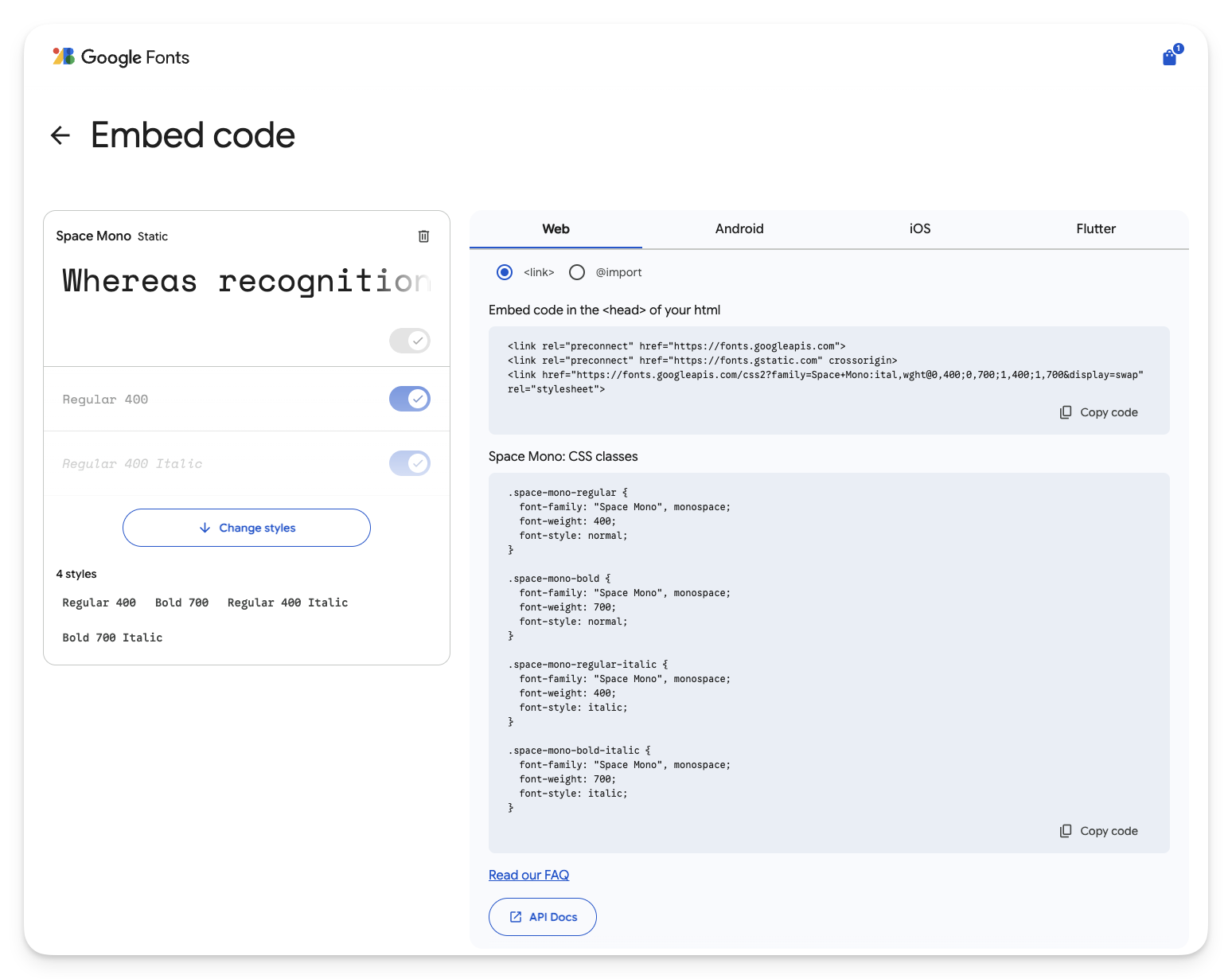The width and height of the screenshot is (1232, 979).
Task: Delete Space Mono with the trash icon
Action: coord(423,236)
